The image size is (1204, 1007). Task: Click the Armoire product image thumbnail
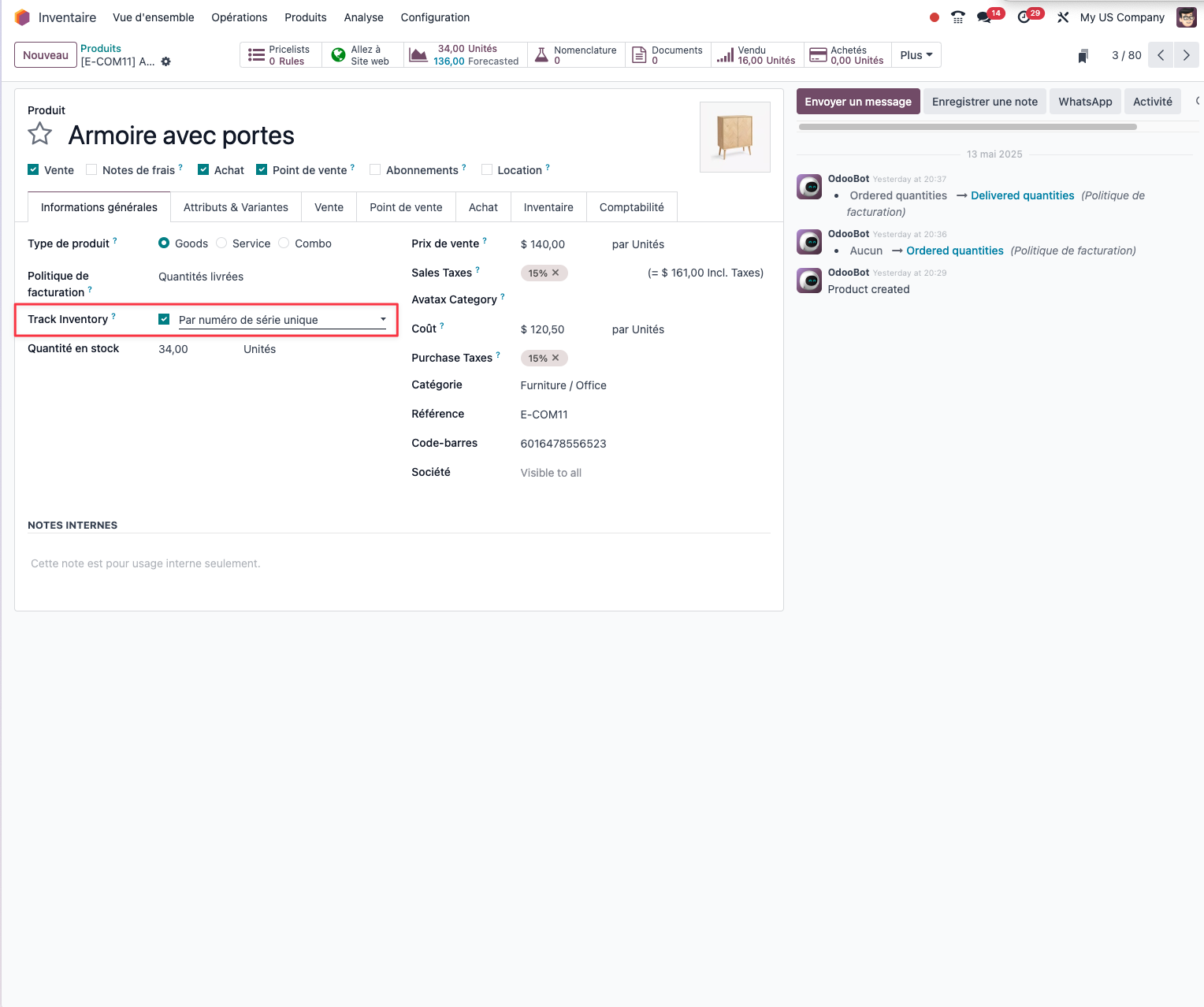click(735, 137)
